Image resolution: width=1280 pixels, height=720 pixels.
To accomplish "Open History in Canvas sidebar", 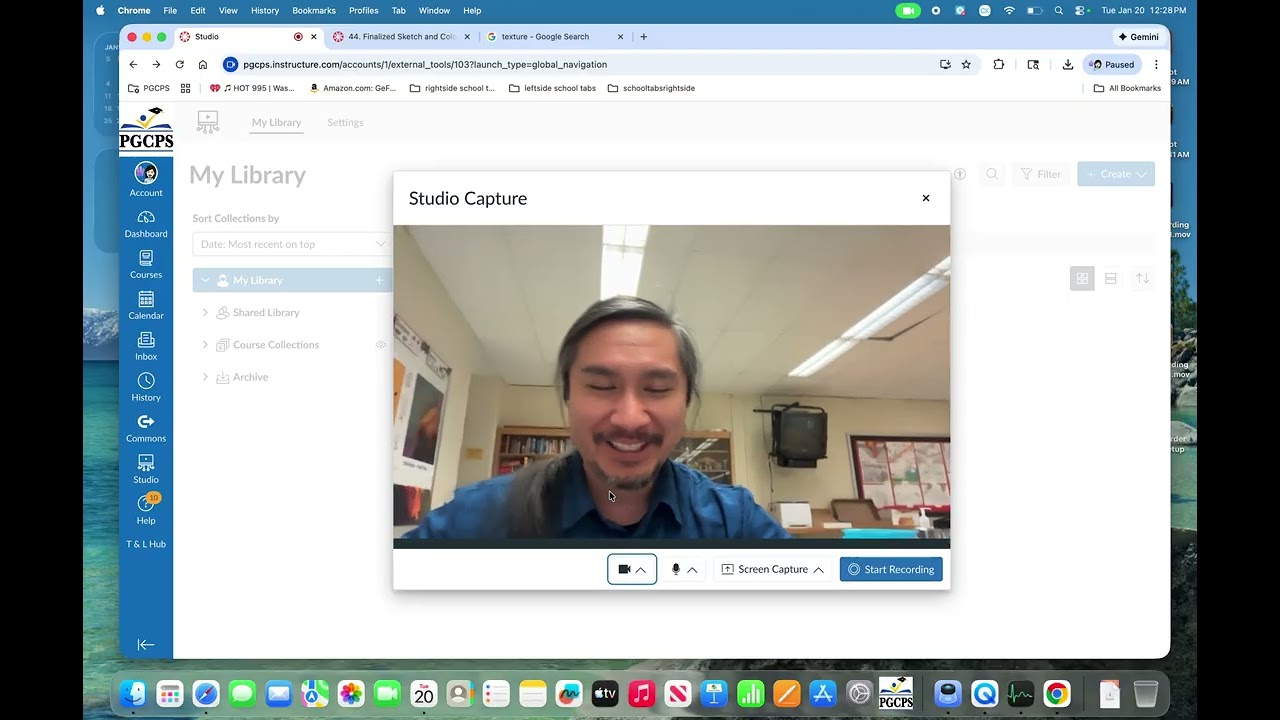I will (146, 388).
